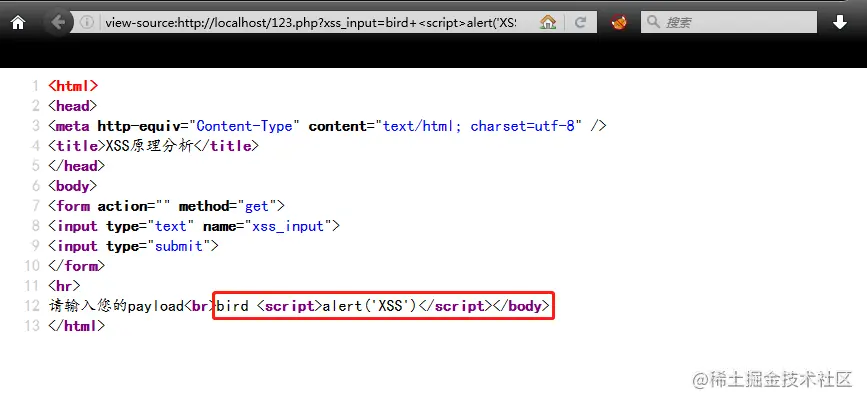The width and height of the screenshot is (867, 404).
Task: Click the "submit" type value
Action: click(x=179, y=246)
